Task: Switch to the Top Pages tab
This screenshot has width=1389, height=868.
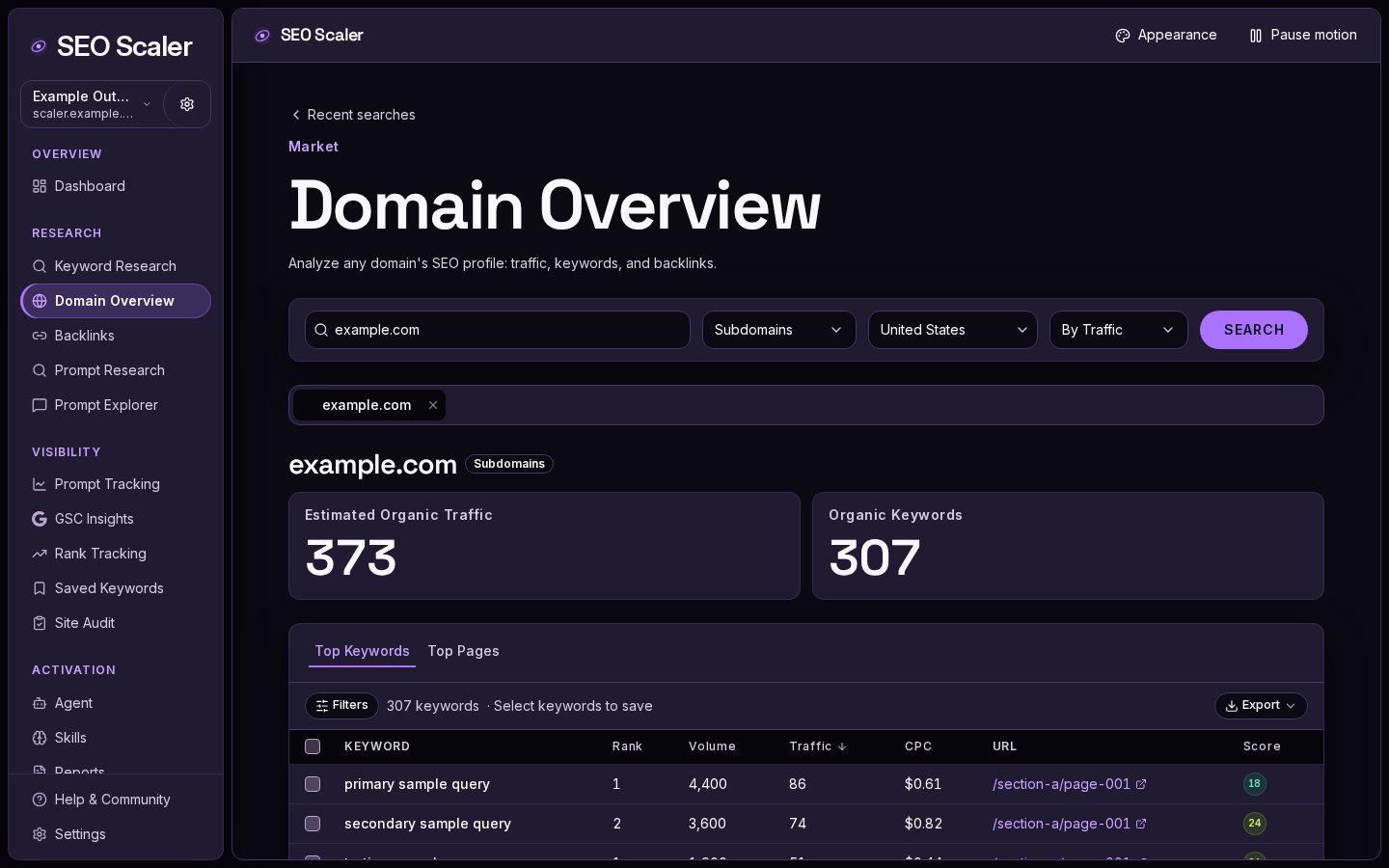Action: pyautogui.click(x=463, y=651)
